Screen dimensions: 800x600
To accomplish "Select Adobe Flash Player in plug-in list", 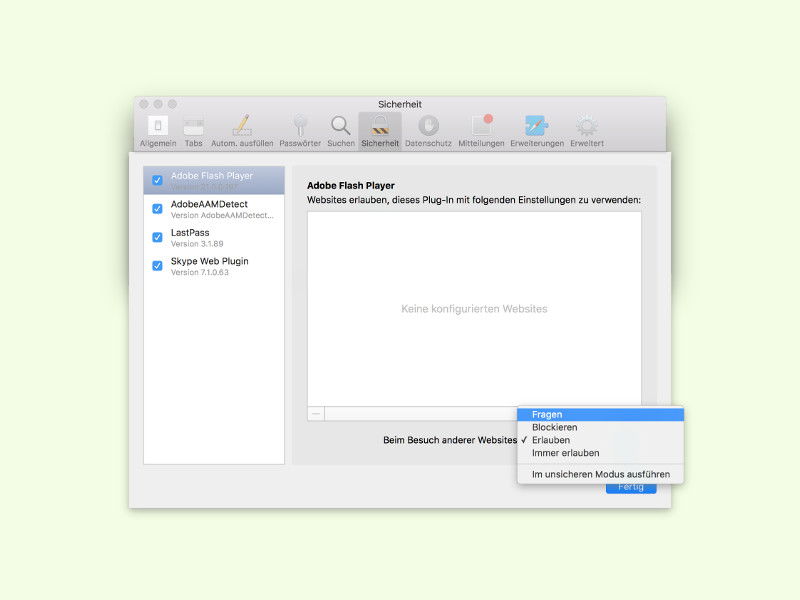I will point(214,180).
